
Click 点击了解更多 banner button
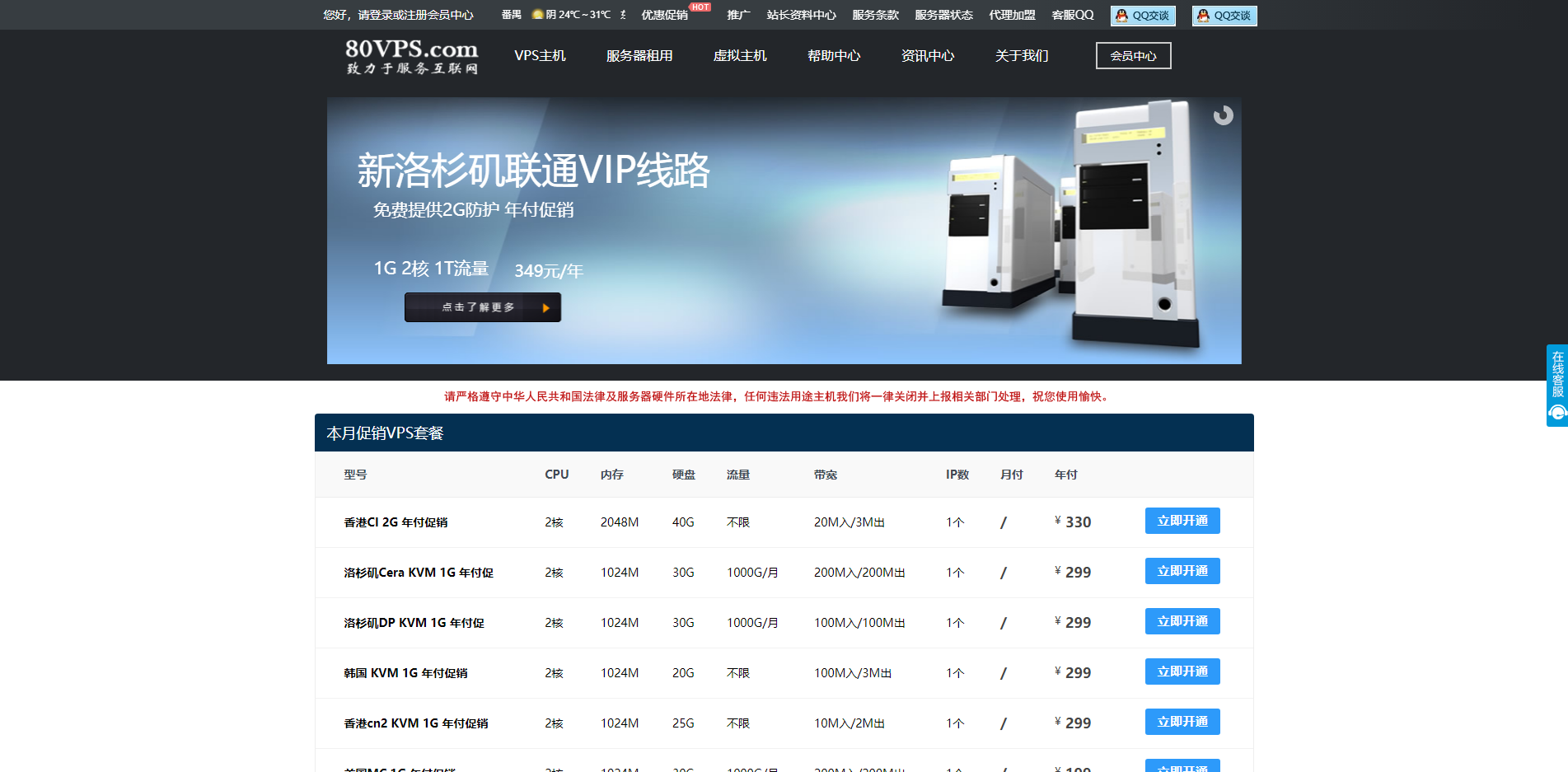tap(482, 307)
